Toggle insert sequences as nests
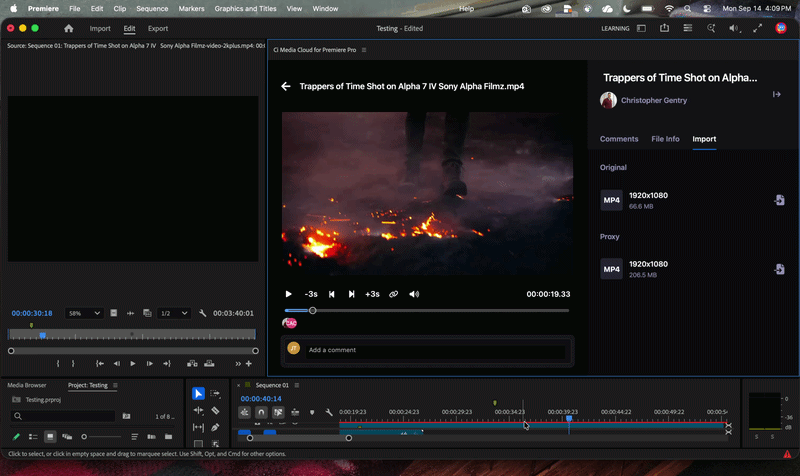800x476 pixels. coord(244,412)
